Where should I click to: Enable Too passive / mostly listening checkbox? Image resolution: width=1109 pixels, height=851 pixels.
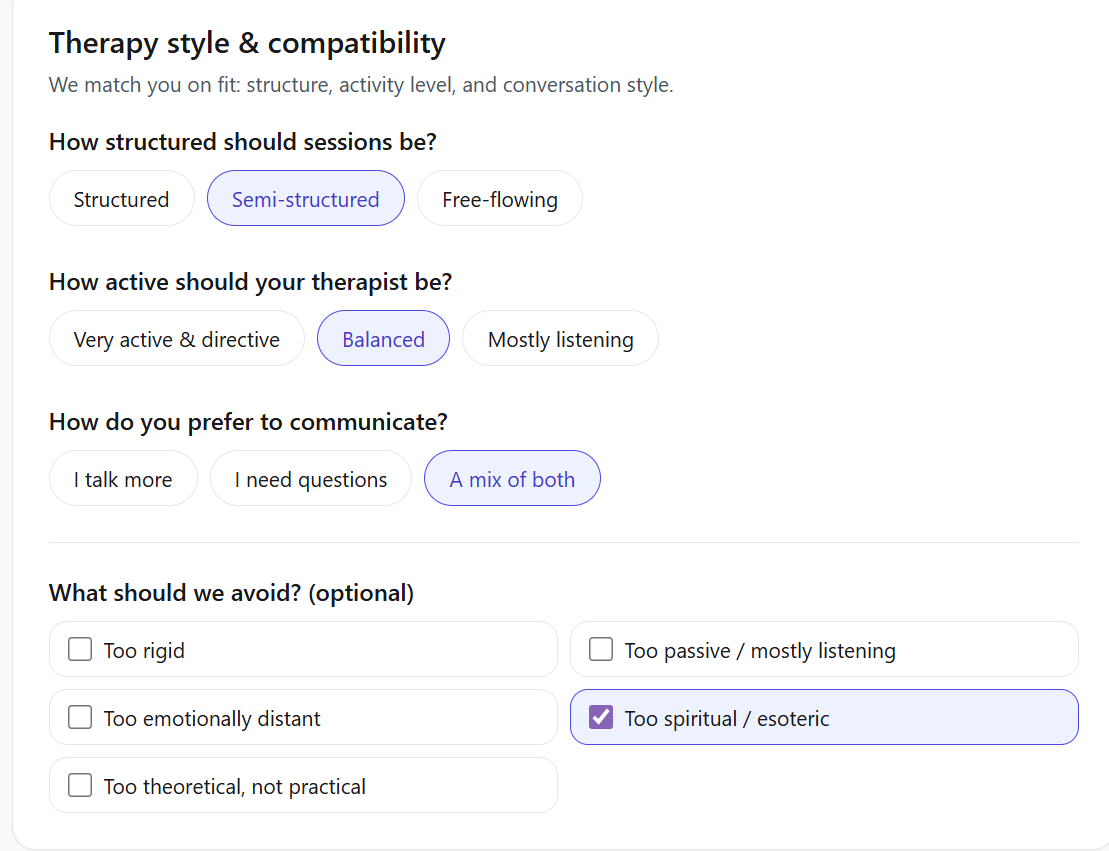(601, 650)
